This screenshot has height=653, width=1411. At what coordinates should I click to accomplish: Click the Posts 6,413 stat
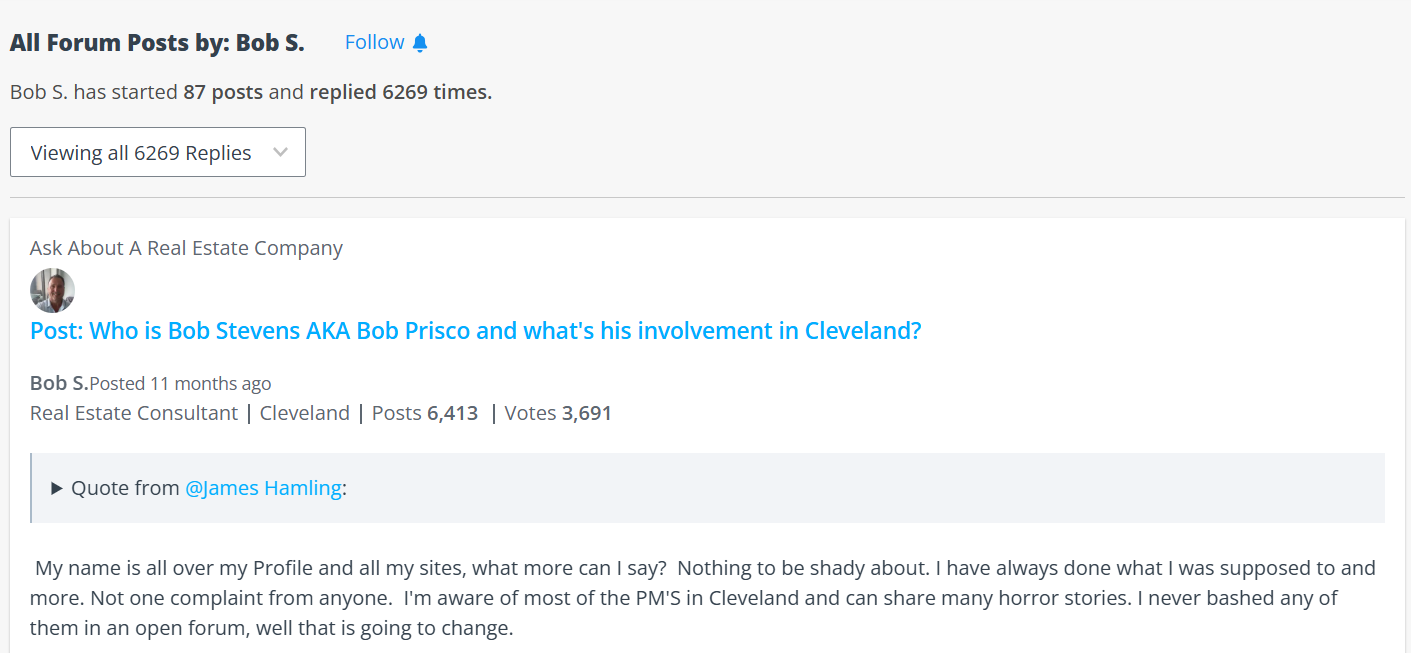[425, 413]
